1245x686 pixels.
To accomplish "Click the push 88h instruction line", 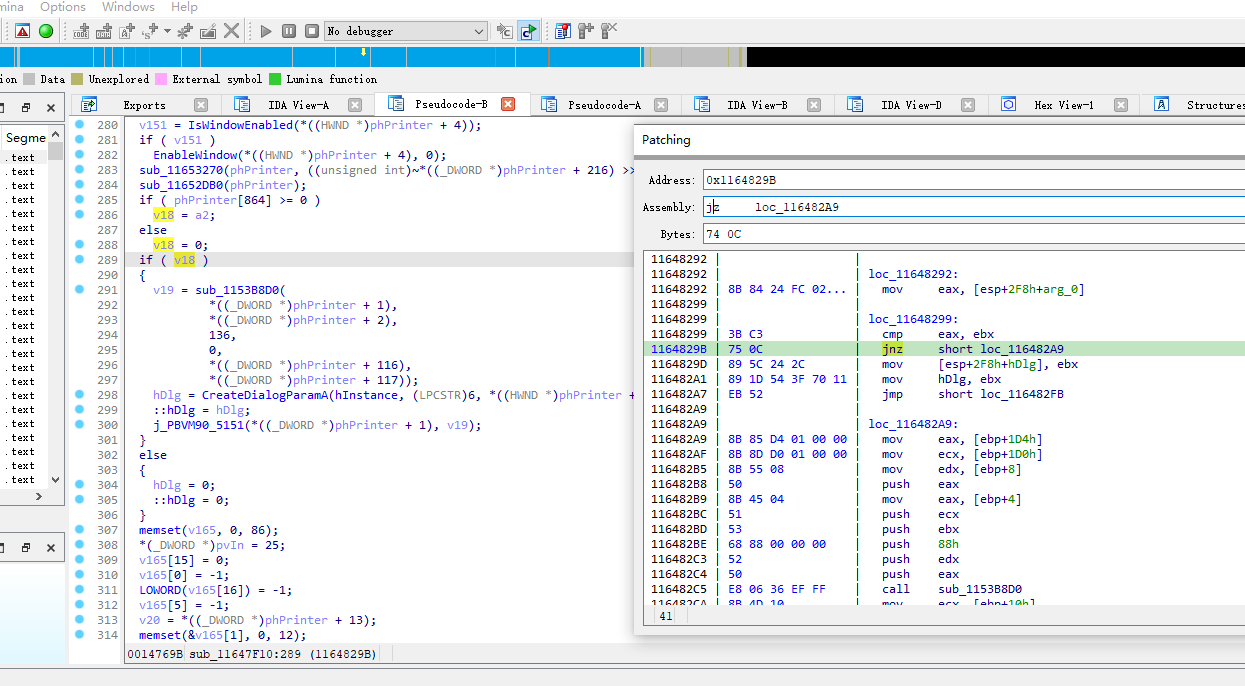I will pos(944,544).
